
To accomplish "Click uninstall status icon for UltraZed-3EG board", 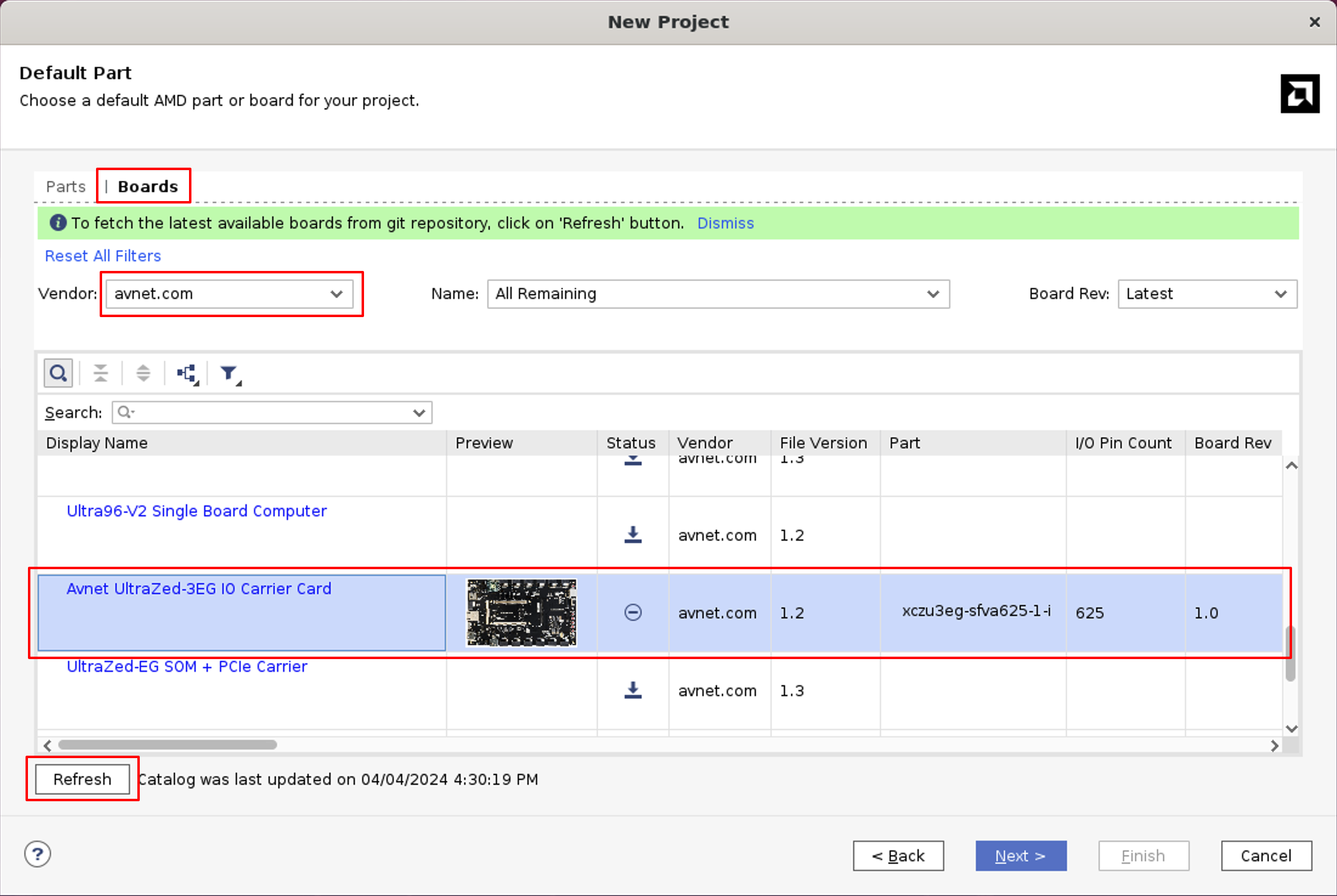I will (x=633, y=612).
